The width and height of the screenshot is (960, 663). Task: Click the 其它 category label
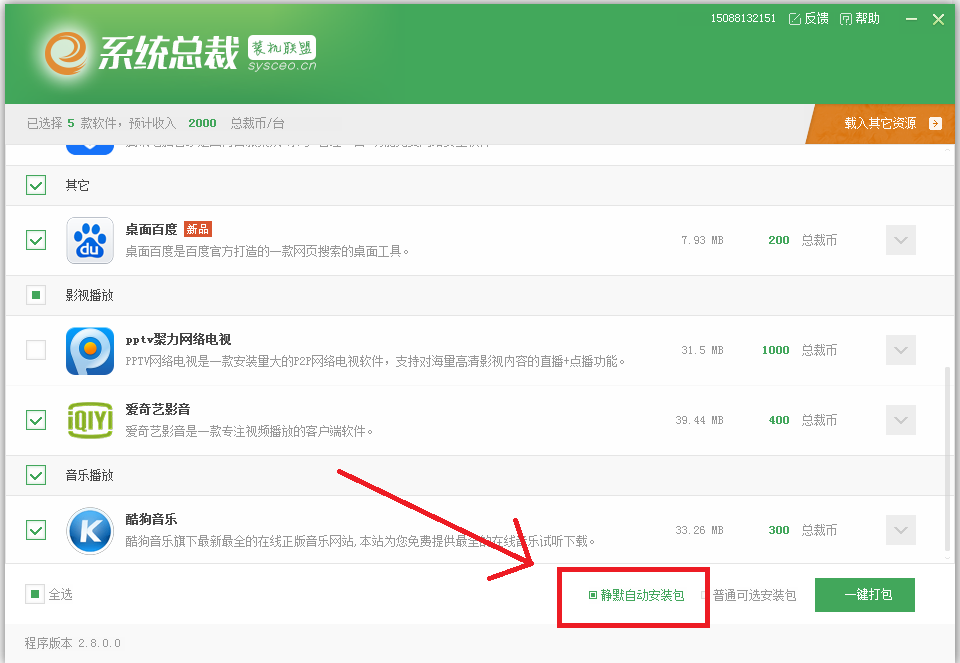78,185
